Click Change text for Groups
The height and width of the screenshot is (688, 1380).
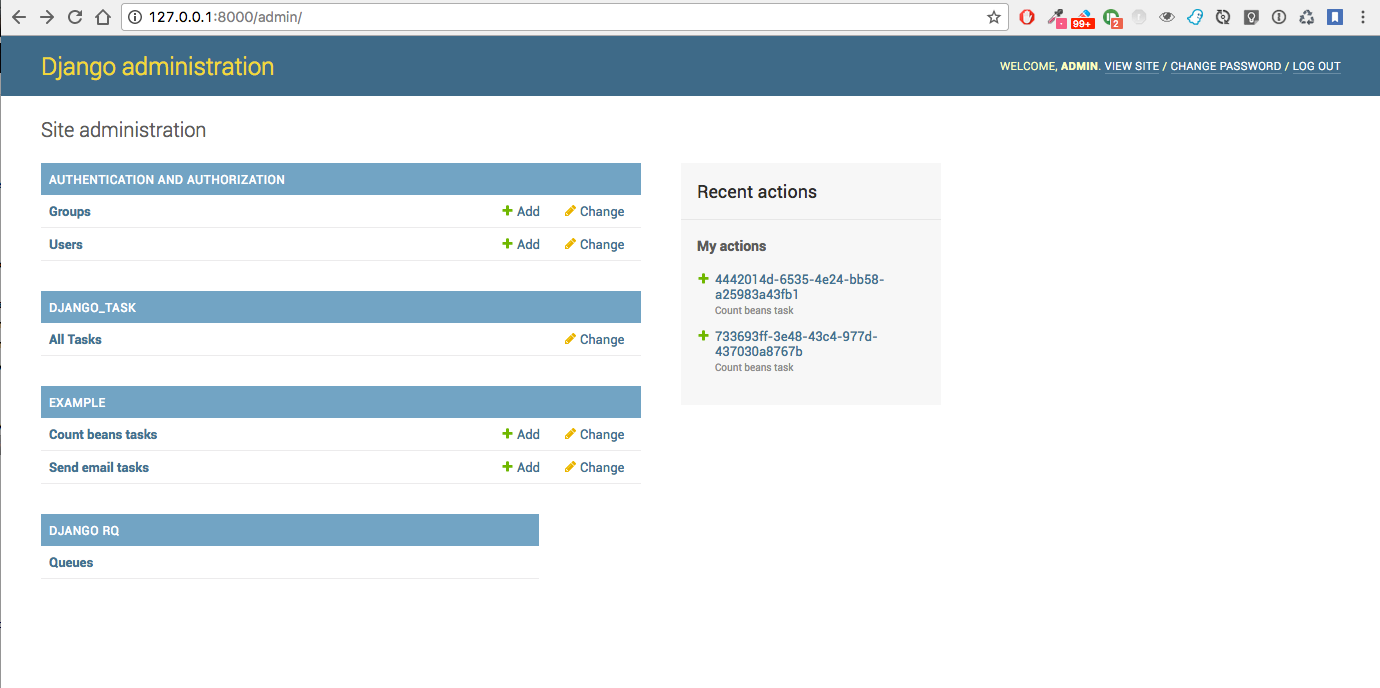(x=602, y=211)
